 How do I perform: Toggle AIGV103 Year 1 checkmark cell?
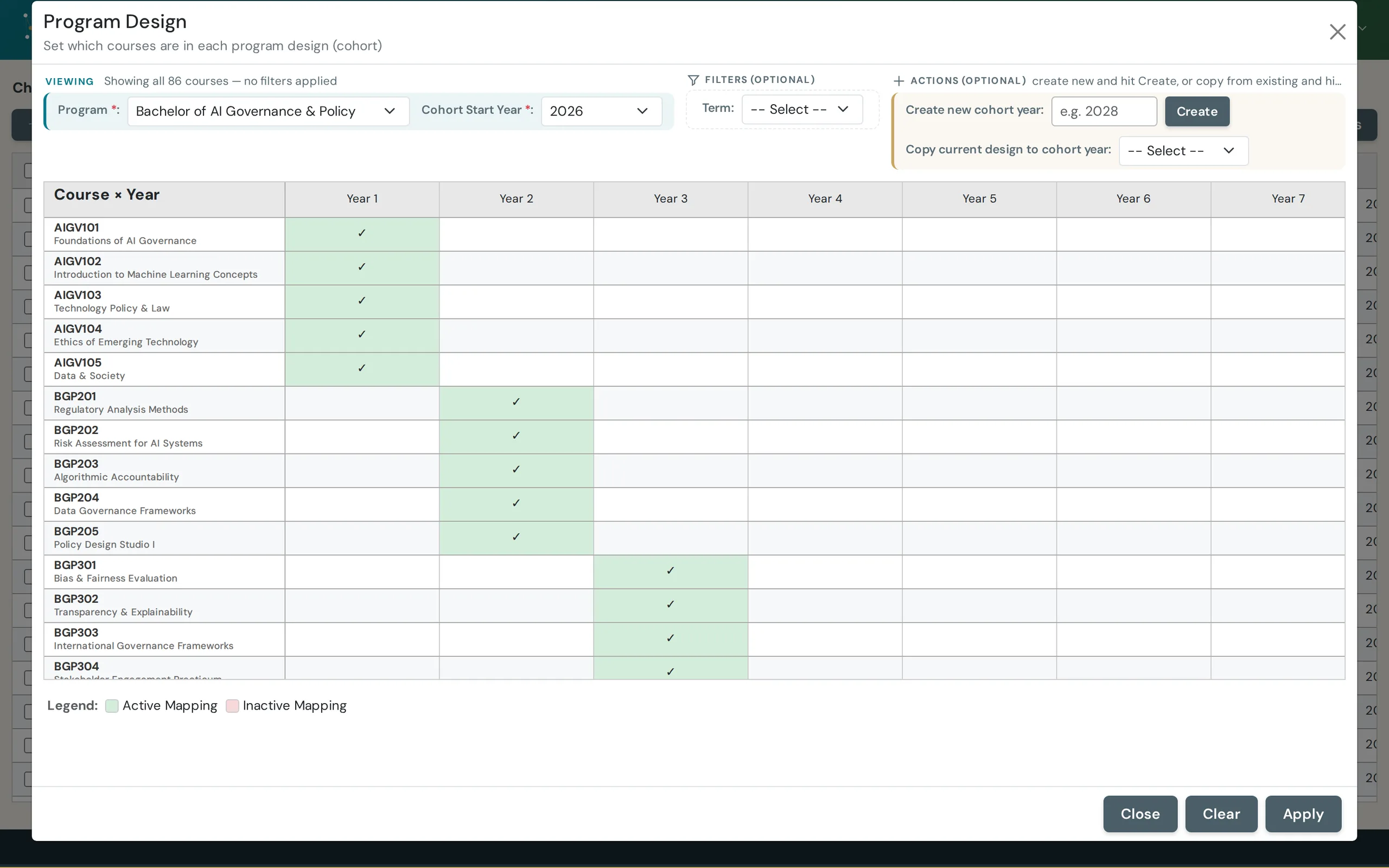362,302
